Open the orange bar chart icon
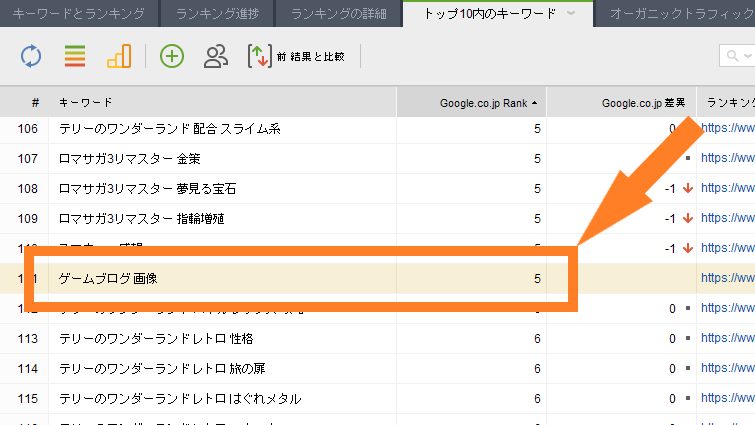The height and width of the screenshot is (425, 755). pyautogui.click(x=119, y=56)
